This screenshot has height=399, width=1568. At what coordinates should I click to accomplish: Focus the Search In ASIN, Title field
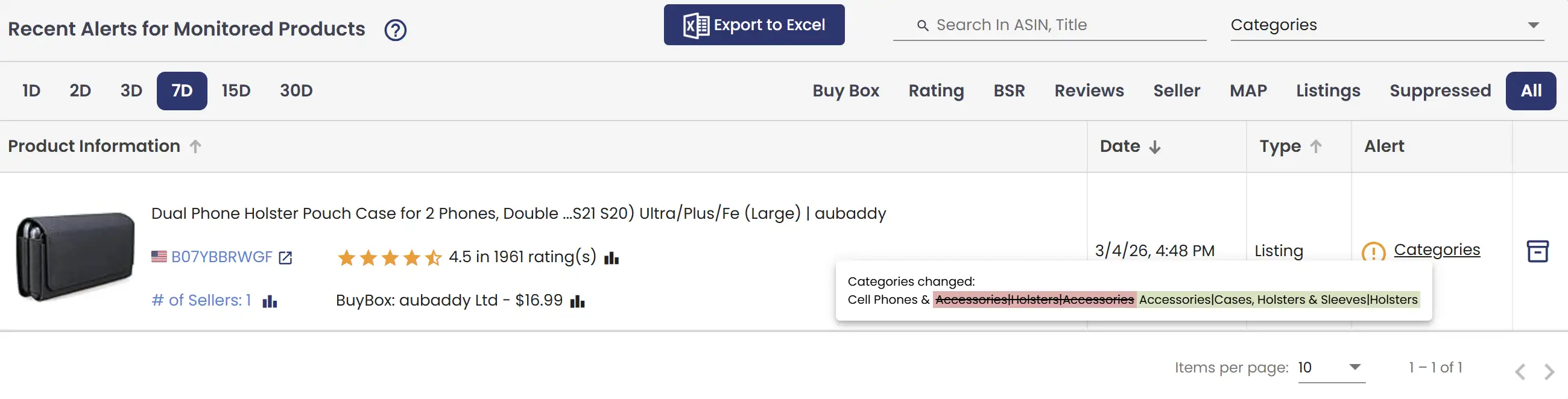tap(1059, 25)
